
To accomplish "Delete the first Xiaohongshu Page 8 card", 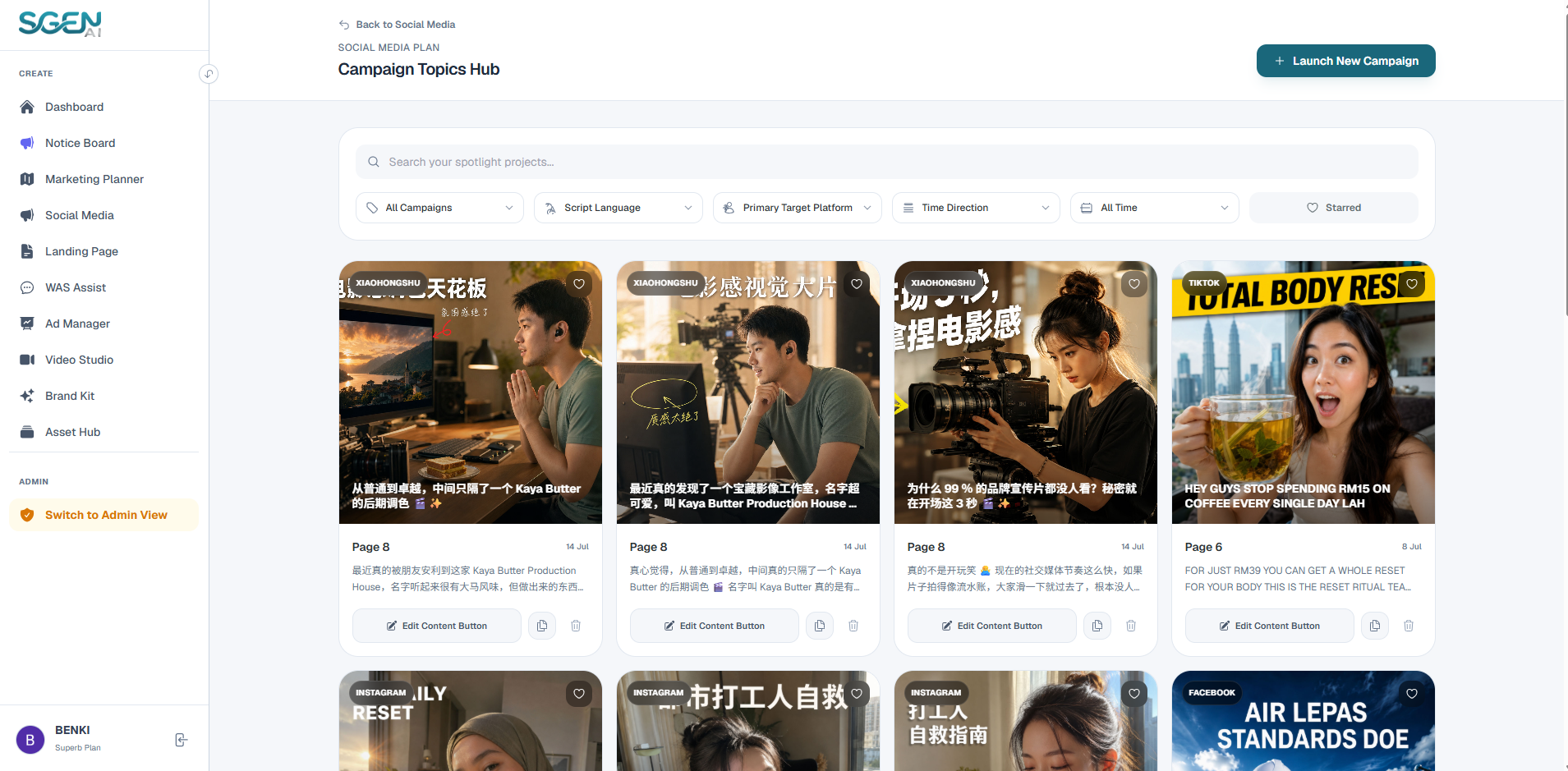I will pyautogui.click(x=576, y=626).
